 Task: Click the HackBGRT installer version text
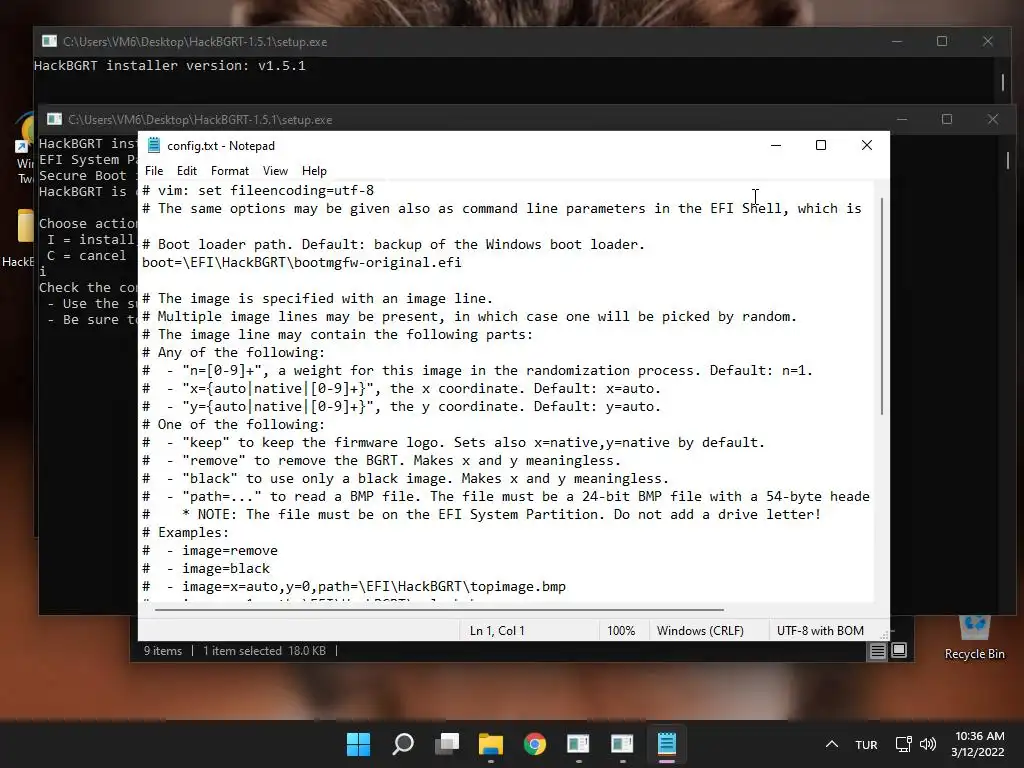coord(170,65)
